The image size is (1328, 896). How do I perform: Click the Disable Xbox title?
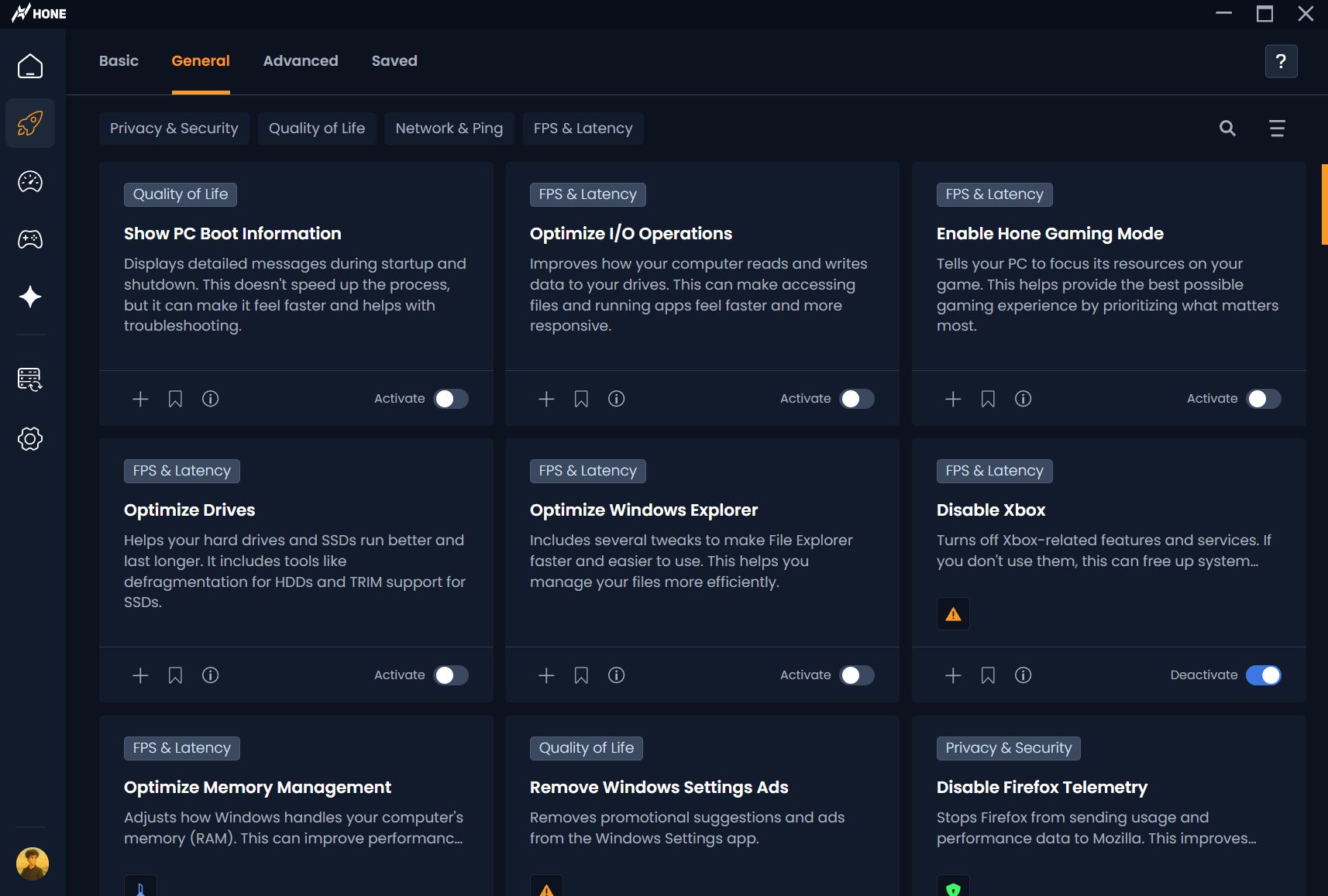click(x=991, y=510)
